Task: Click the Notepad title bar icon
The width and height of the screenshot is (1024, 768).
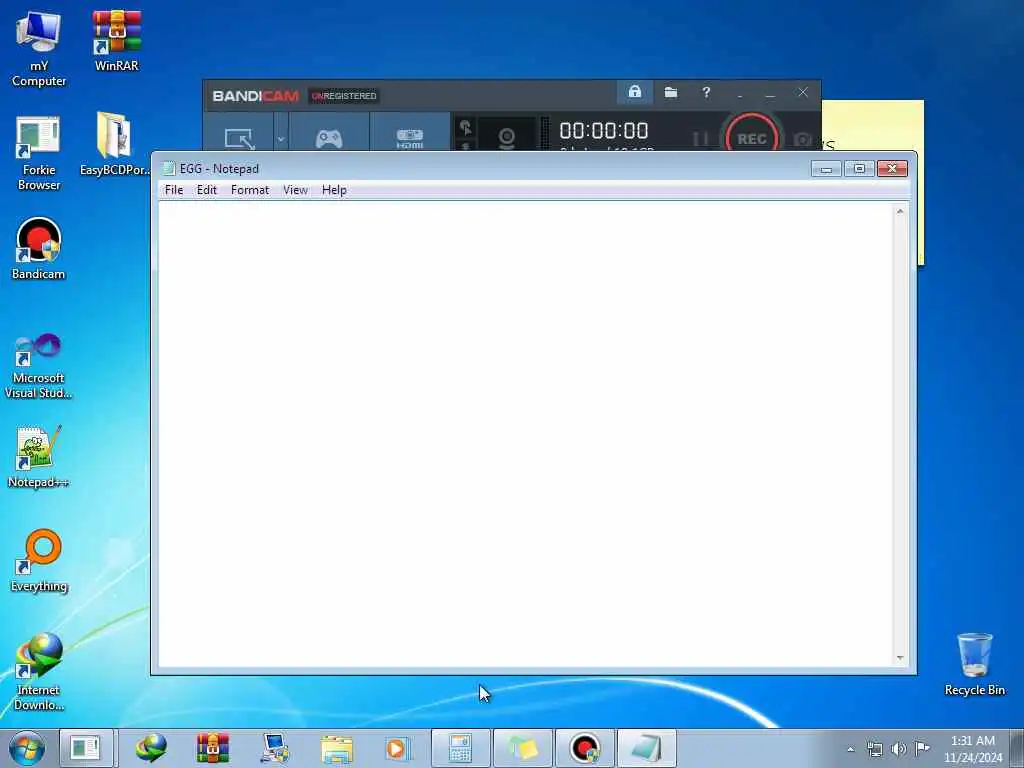Action: [x=168, y=168]
